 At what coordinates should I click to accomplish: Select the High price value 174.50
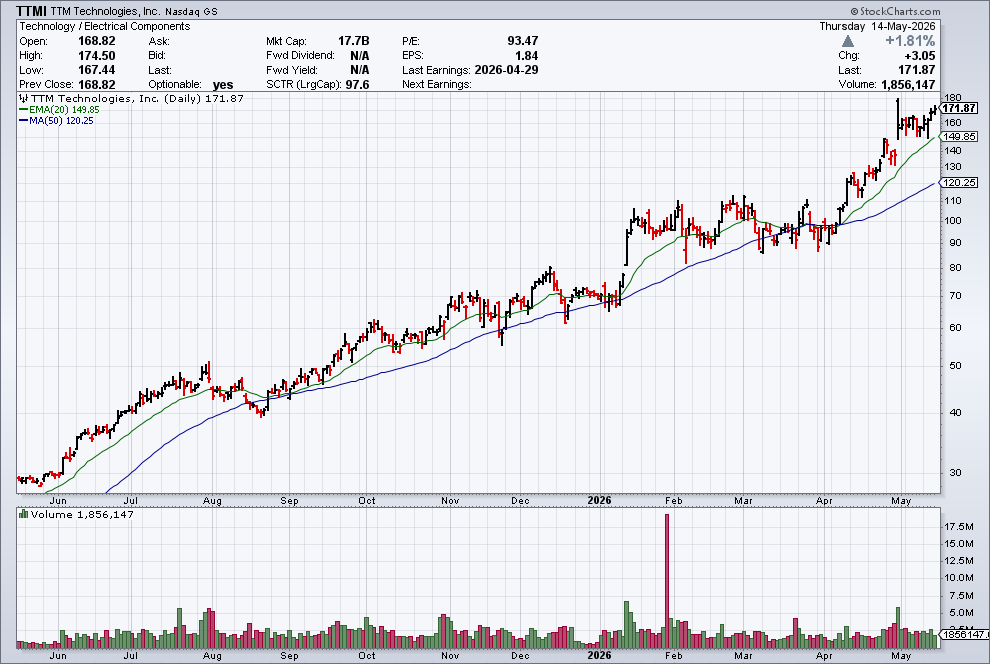coord(97,56)
